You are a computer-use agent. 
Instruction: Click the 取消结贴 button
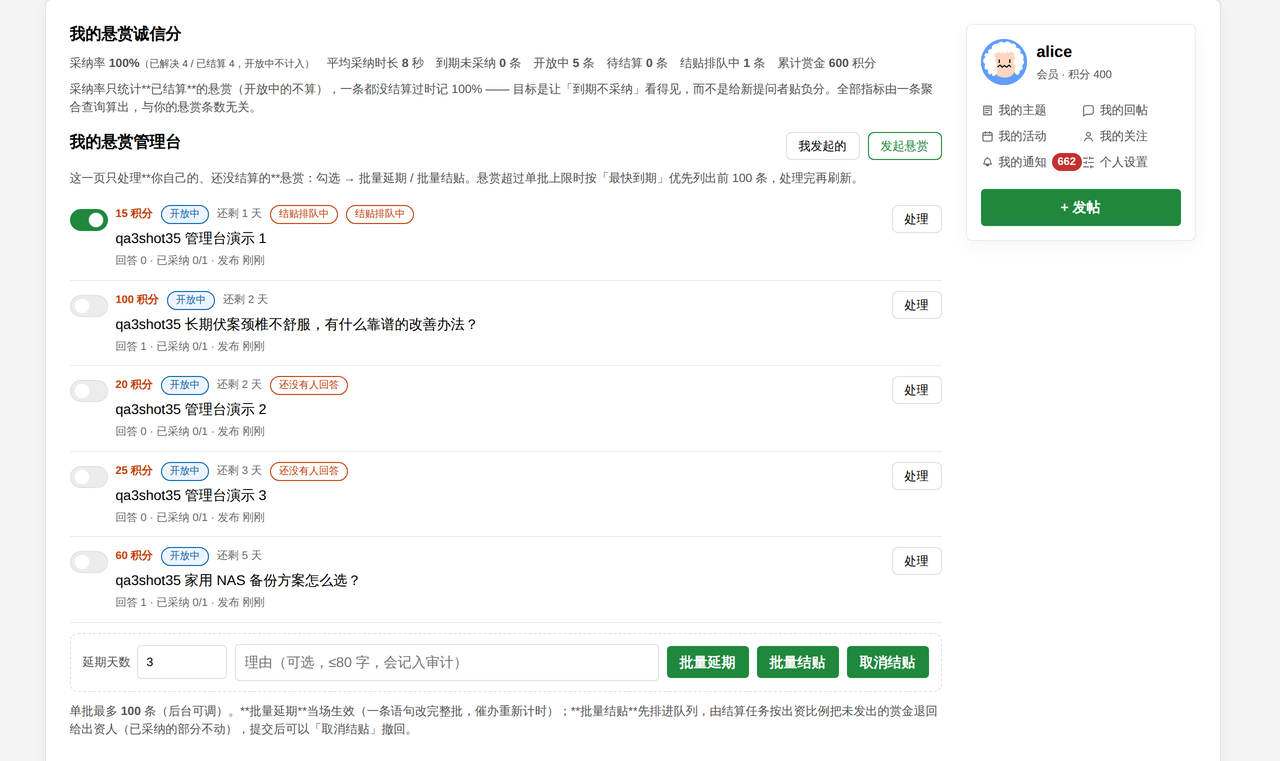point(888,662)
